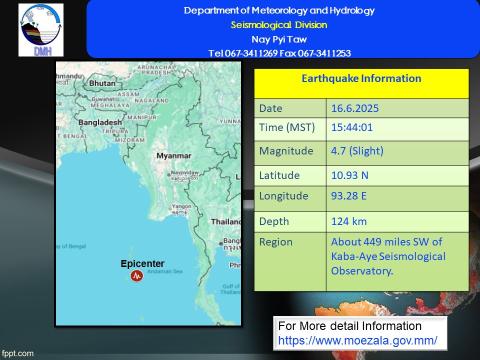Click the fppt.com watermark text

pos(17,353)
